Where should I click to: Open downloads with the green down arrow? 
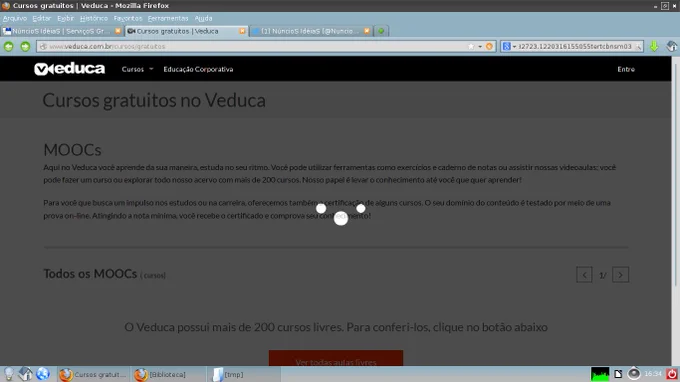(654, 46)
